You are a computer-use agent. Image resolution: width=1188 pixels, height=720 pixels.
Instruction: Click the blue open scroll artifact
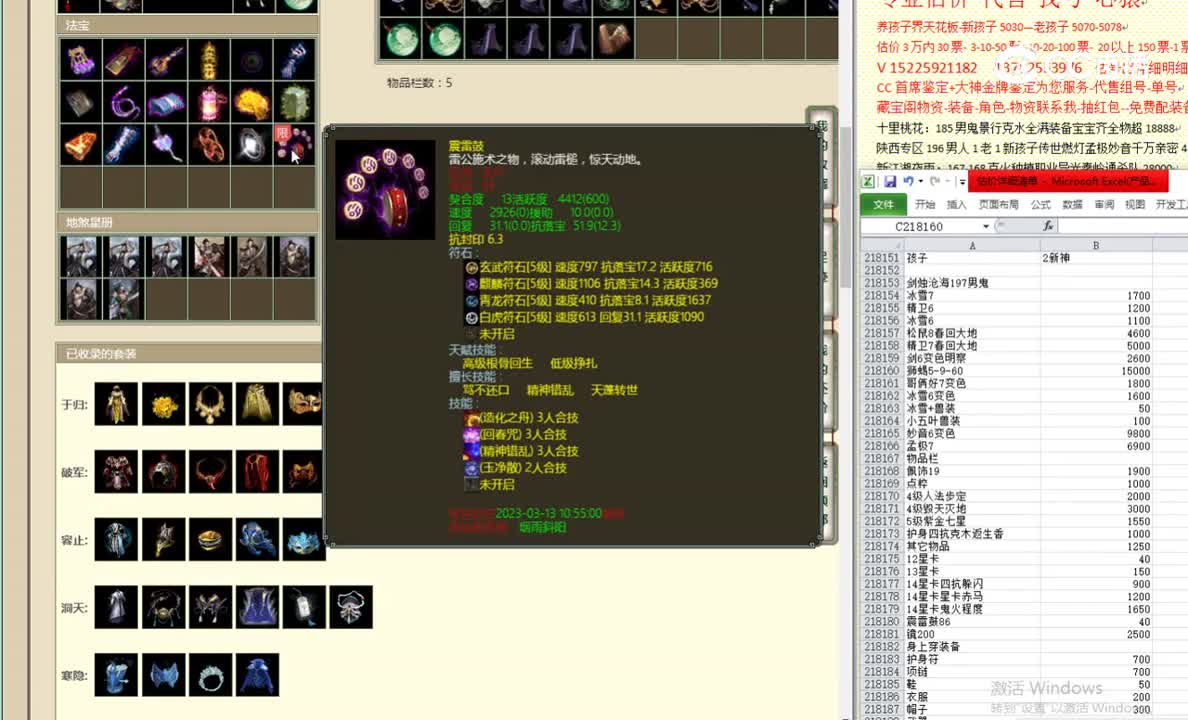point(166,102)
